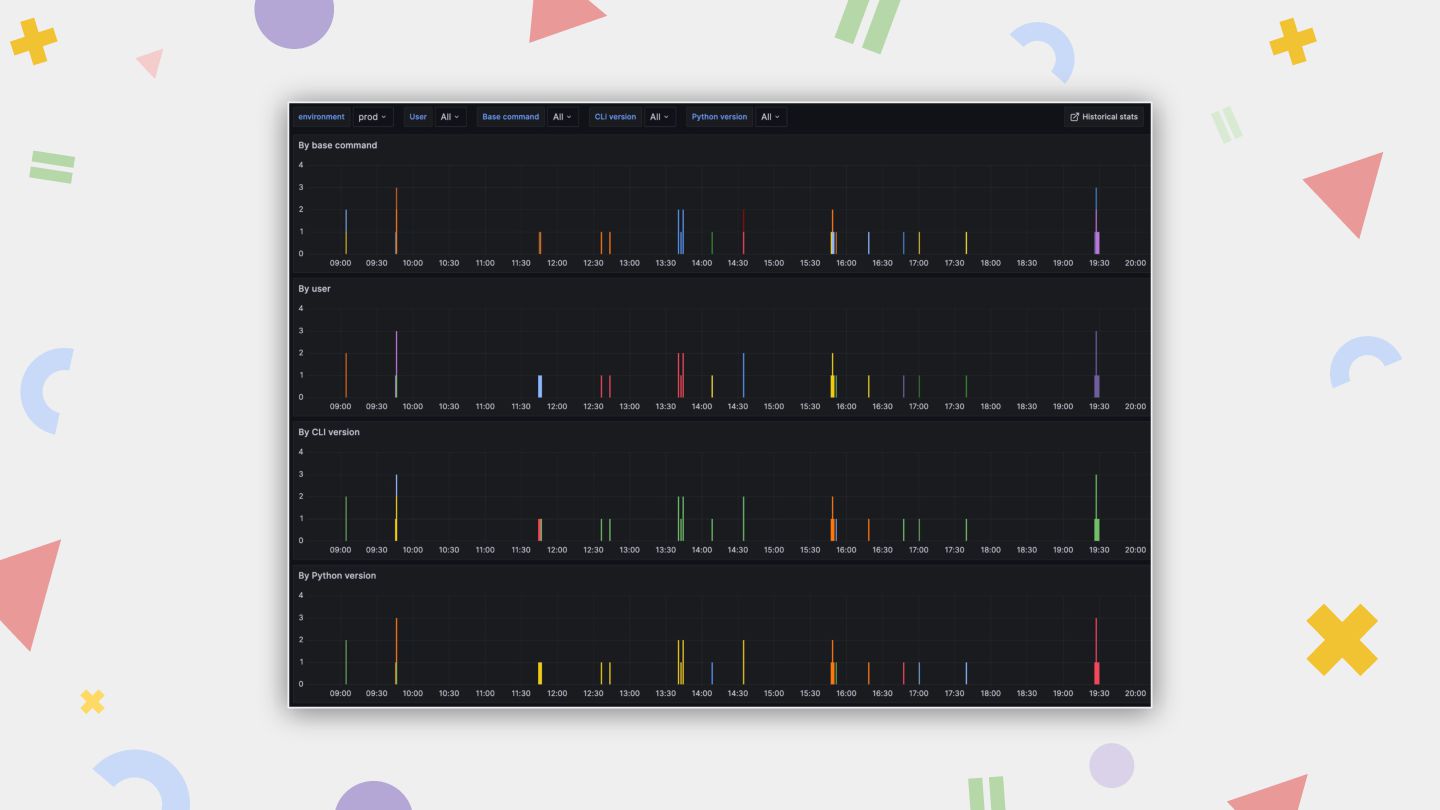Viewport: 1440px width, 810px height.
Task: Open the Python version All dropdown
Action: (x=771, y=117)
